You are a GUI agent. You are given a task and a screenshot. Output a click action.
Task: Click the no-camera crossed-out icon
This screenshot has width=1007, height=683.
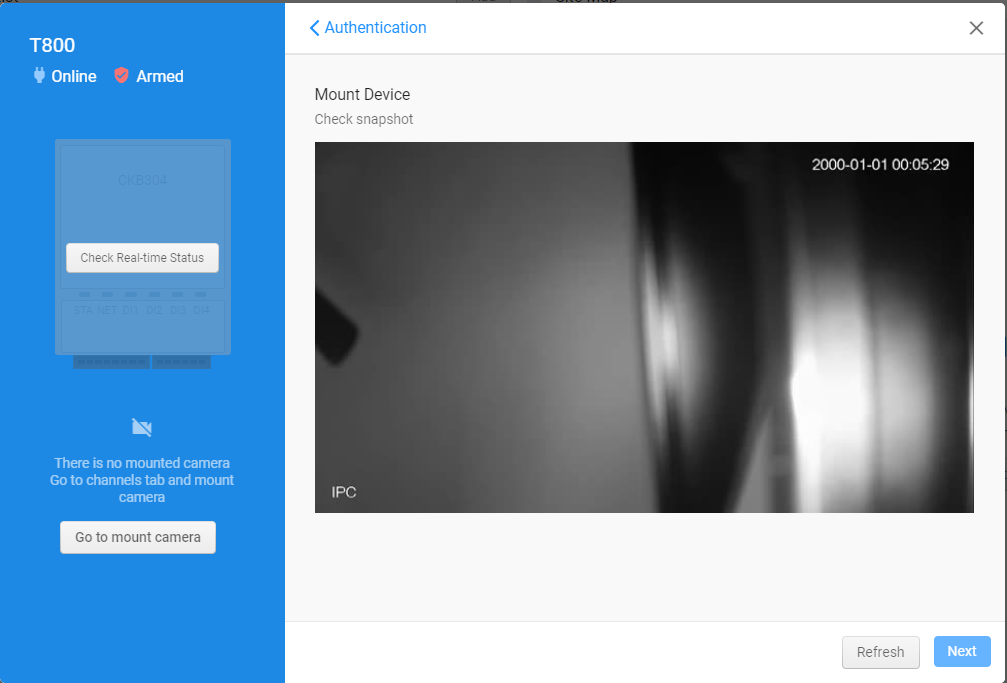[x=142, y=427]
